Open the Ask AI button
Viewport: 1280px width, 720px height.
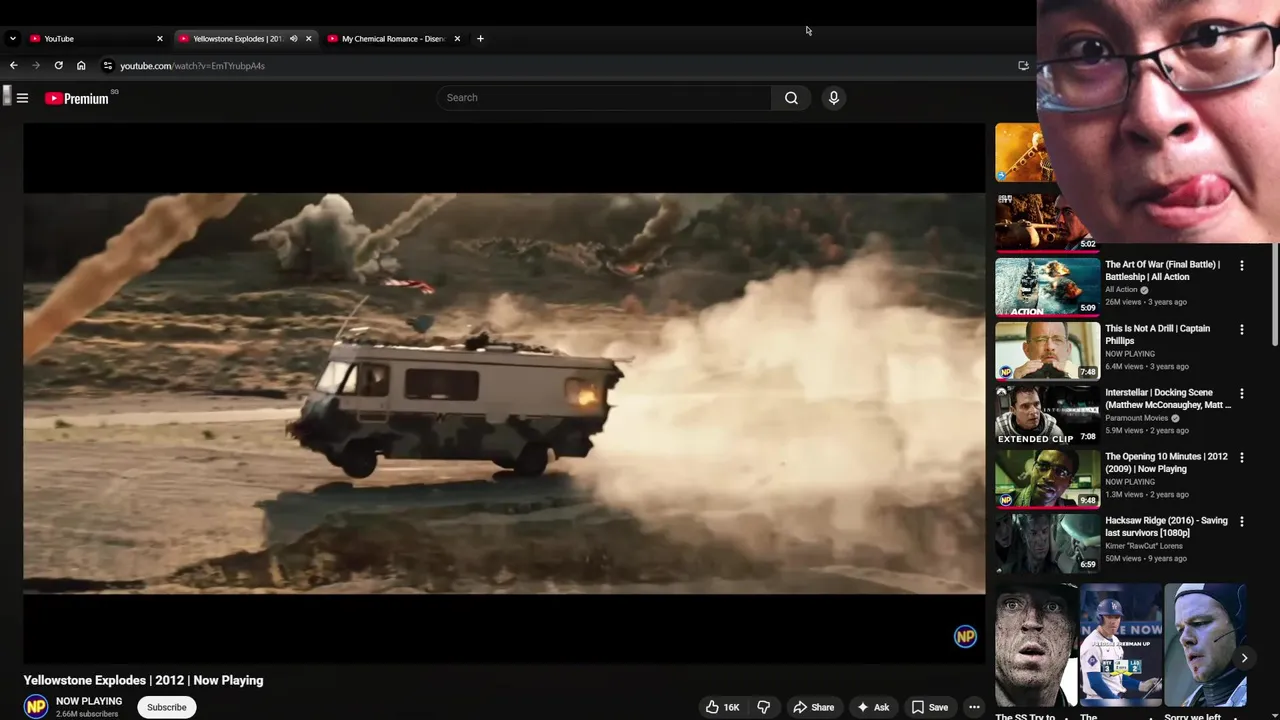pyautogui.click(x=873, y=707)
